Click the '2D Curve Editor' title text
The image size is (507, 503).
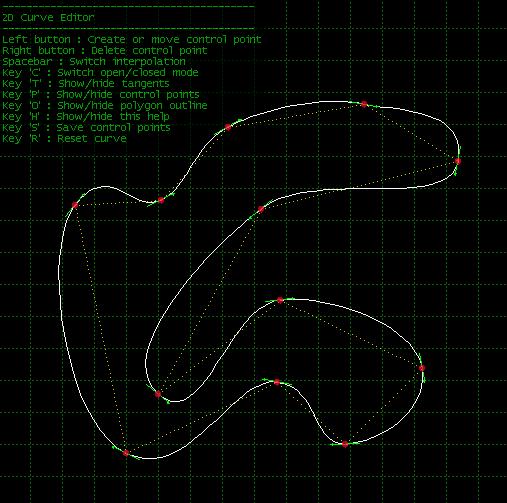coord(48,17)
